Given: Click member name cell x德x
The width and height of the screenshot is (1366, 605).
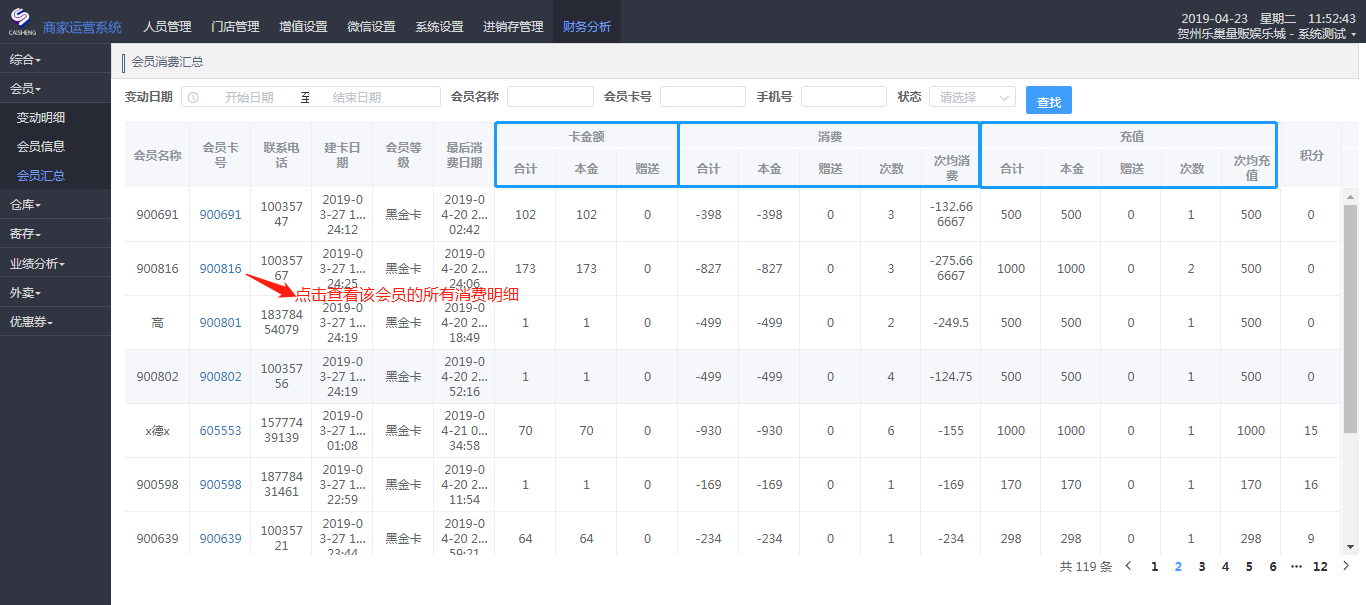Looking at the screenshot, I should [158, 431].
